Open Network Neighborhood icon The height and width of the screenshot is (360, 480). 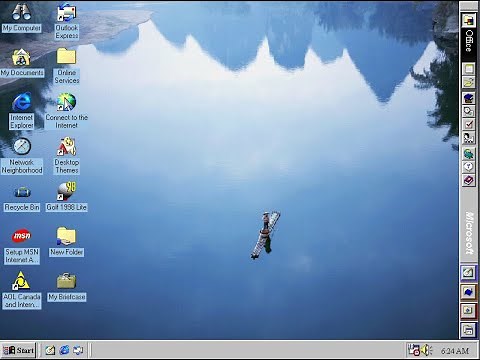(22, 156)
